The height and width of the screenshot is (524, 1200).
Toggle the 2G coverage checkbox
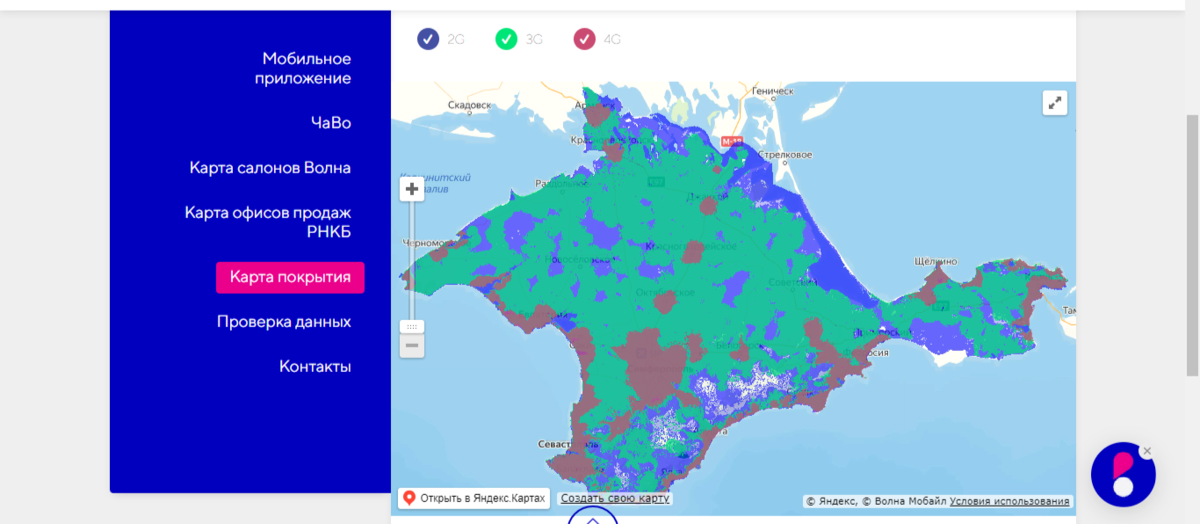pos(428,40)
